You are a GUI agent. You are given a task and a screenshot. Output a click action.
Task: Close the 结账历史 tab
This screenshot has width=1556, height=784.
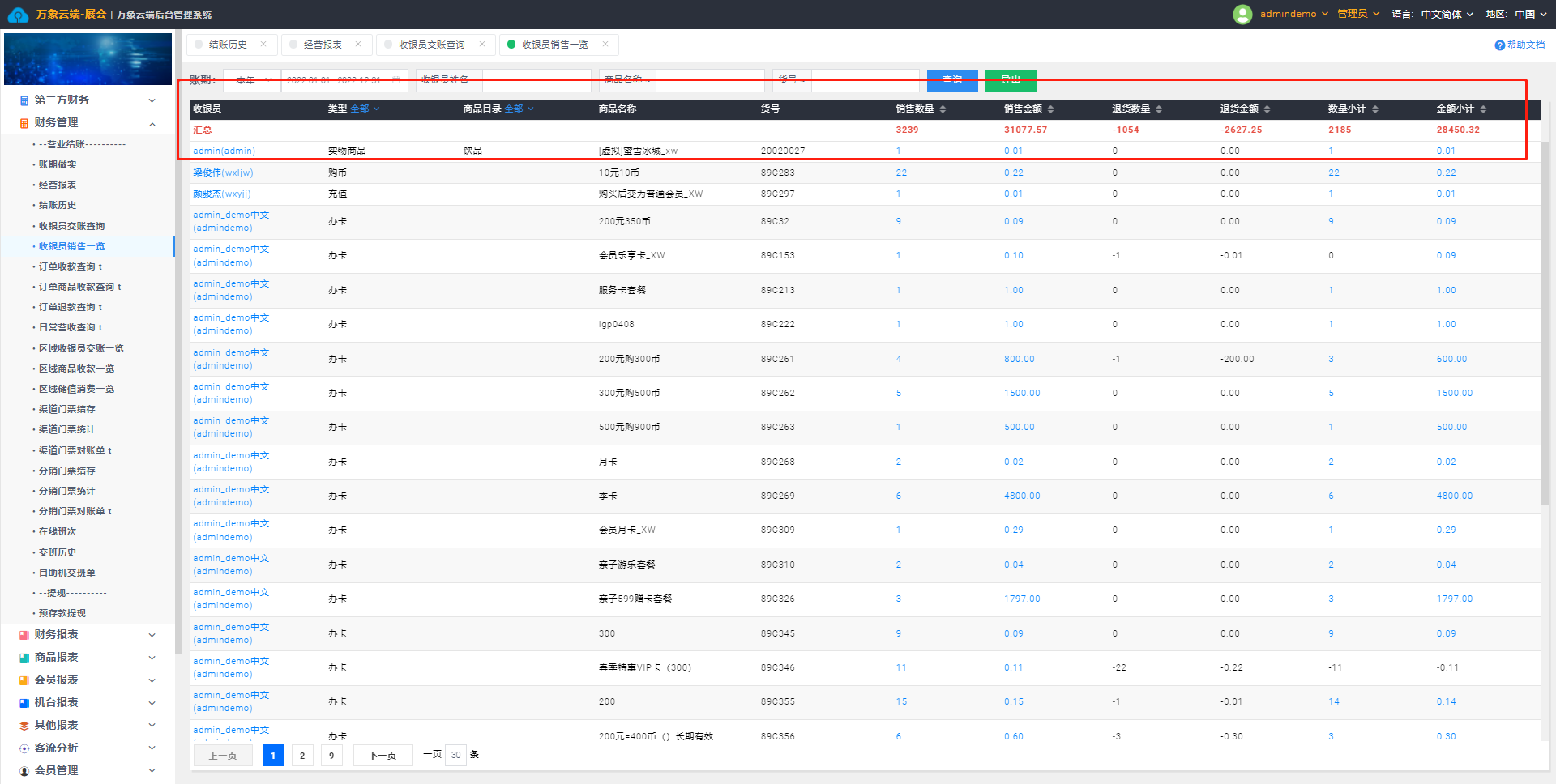click(x=263, y=45)
